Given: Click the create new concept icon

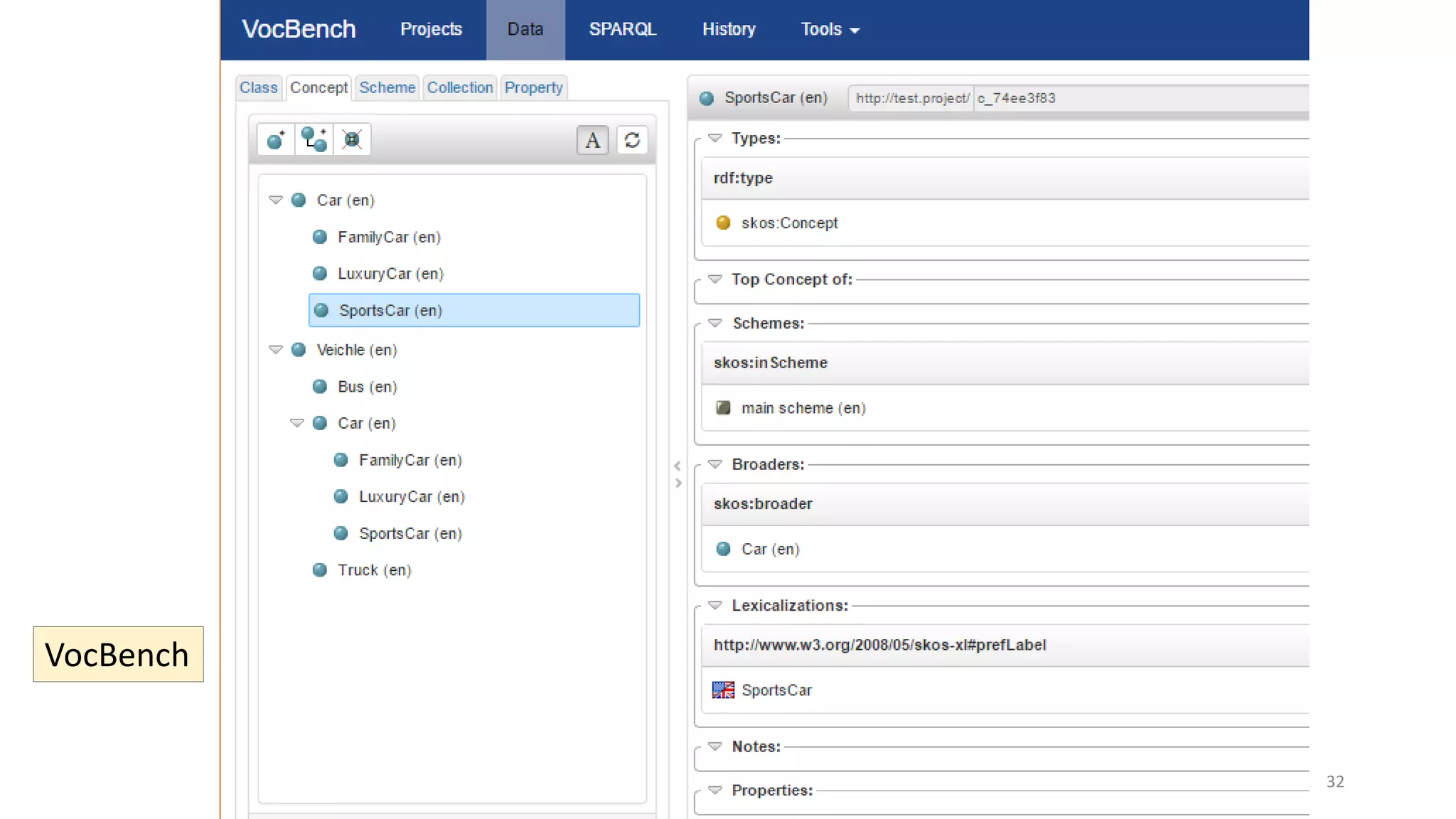Looking at the screenshot, I should (276, 139).
